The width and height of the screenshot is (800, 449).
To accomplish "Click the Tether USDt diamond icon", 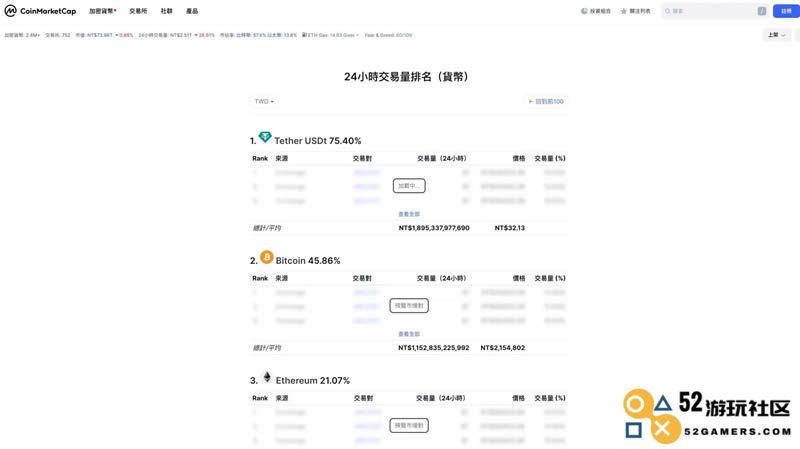I will (x=265, y=137).
